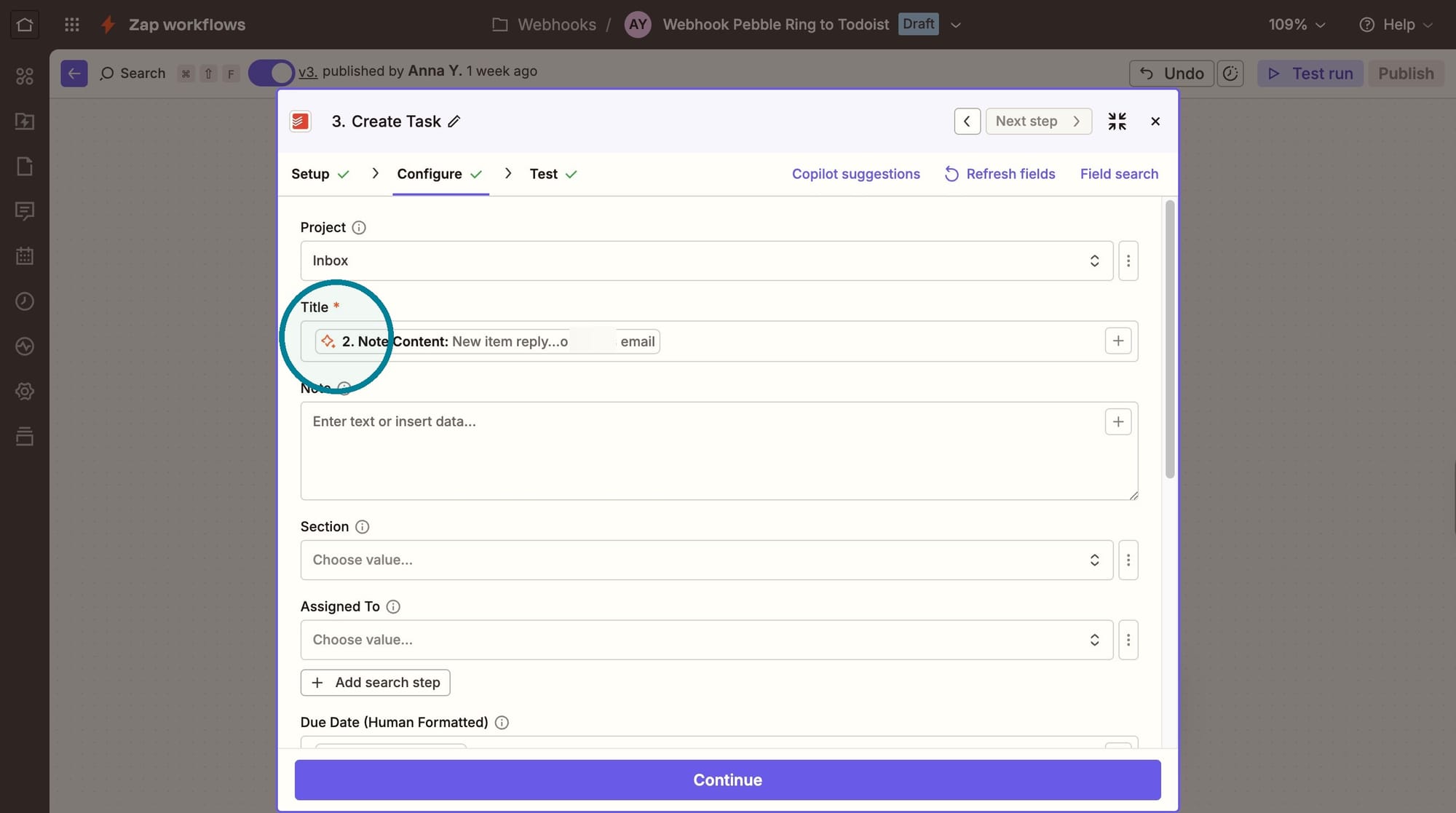This screenshot has width=1456, height=813.
Task: Open the sidebar calendar icon
Action: (25, 256)
